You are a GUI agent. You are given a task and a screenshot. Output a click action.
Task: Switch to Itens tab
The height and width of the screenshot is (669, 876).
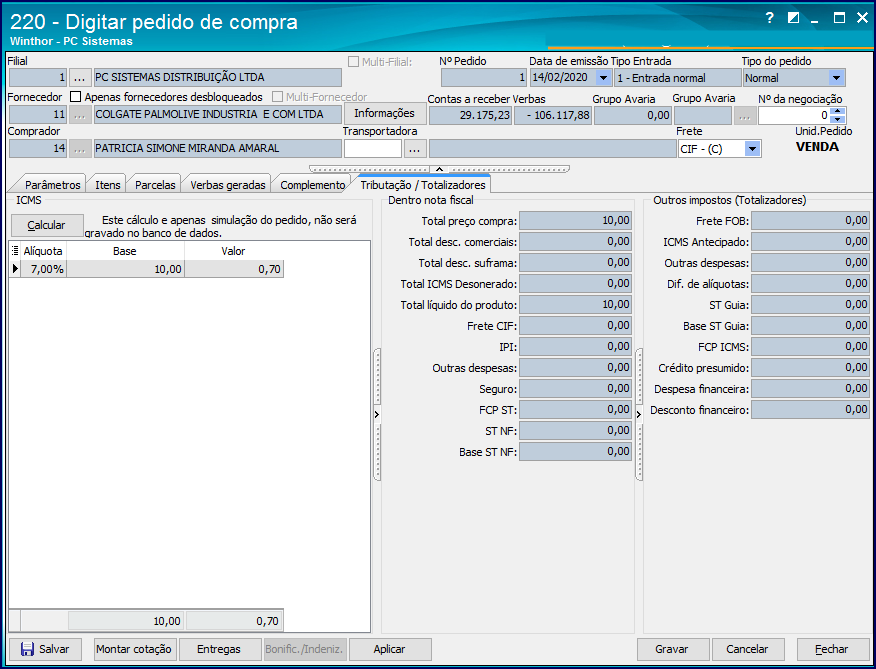107,184
